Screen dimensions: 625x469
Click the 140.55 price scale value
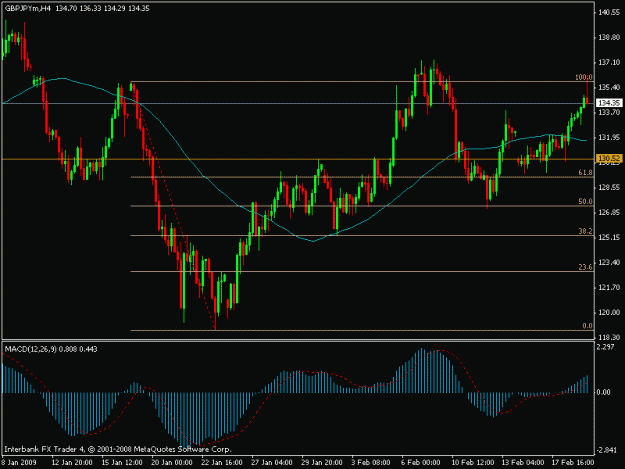pos(609,12)
